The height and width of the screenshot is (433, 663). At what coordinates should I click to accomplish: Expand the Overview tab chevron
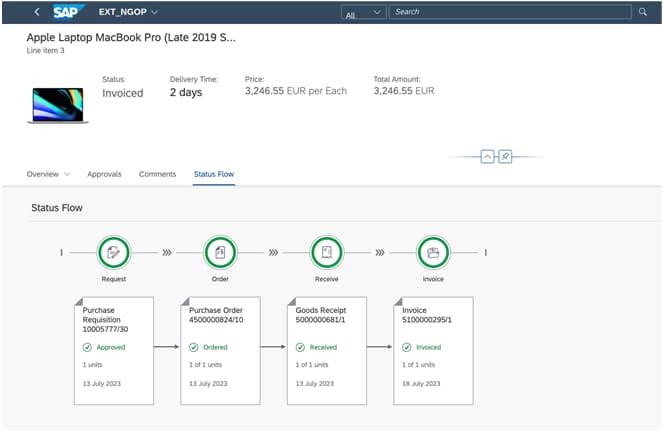(67, 174)
